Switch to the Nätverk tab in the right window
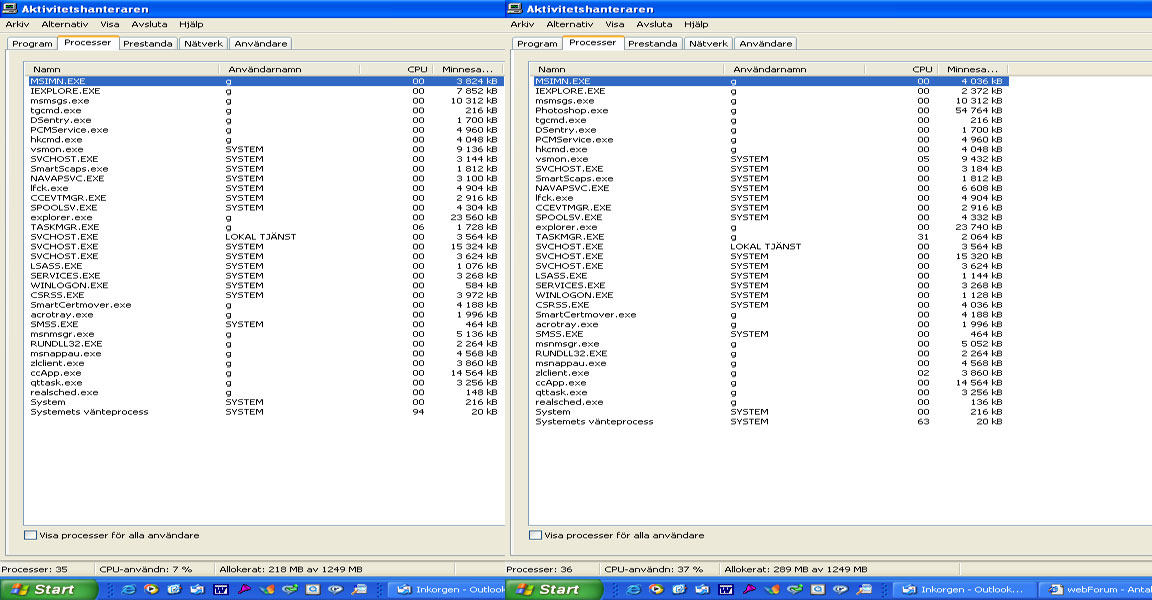This screenshot has height=600, width=1152. (708, 43)
